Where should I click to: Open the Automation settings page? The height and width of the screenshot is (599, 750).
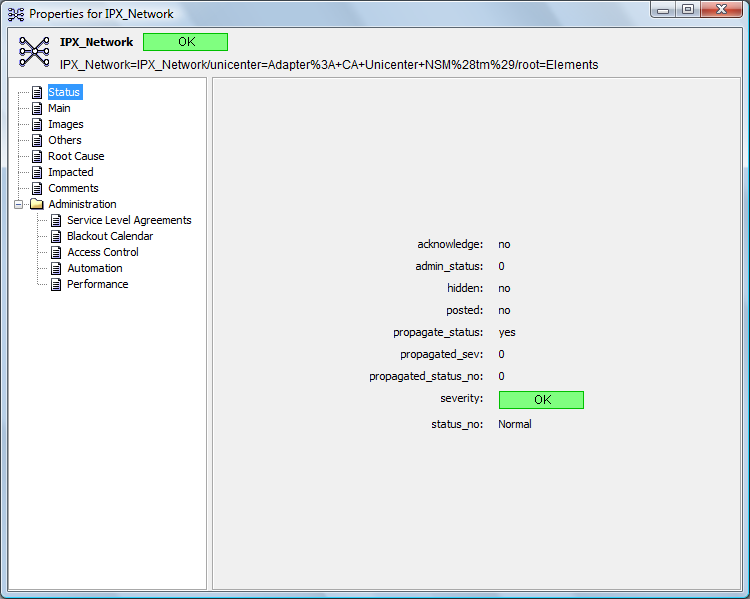[x=95, y=268]
